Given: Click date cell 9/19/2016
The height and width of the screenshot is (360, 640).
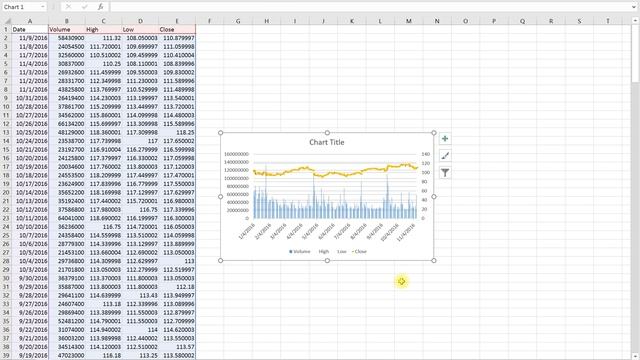Looking at the screenshot, I should [x=30, y=355].
